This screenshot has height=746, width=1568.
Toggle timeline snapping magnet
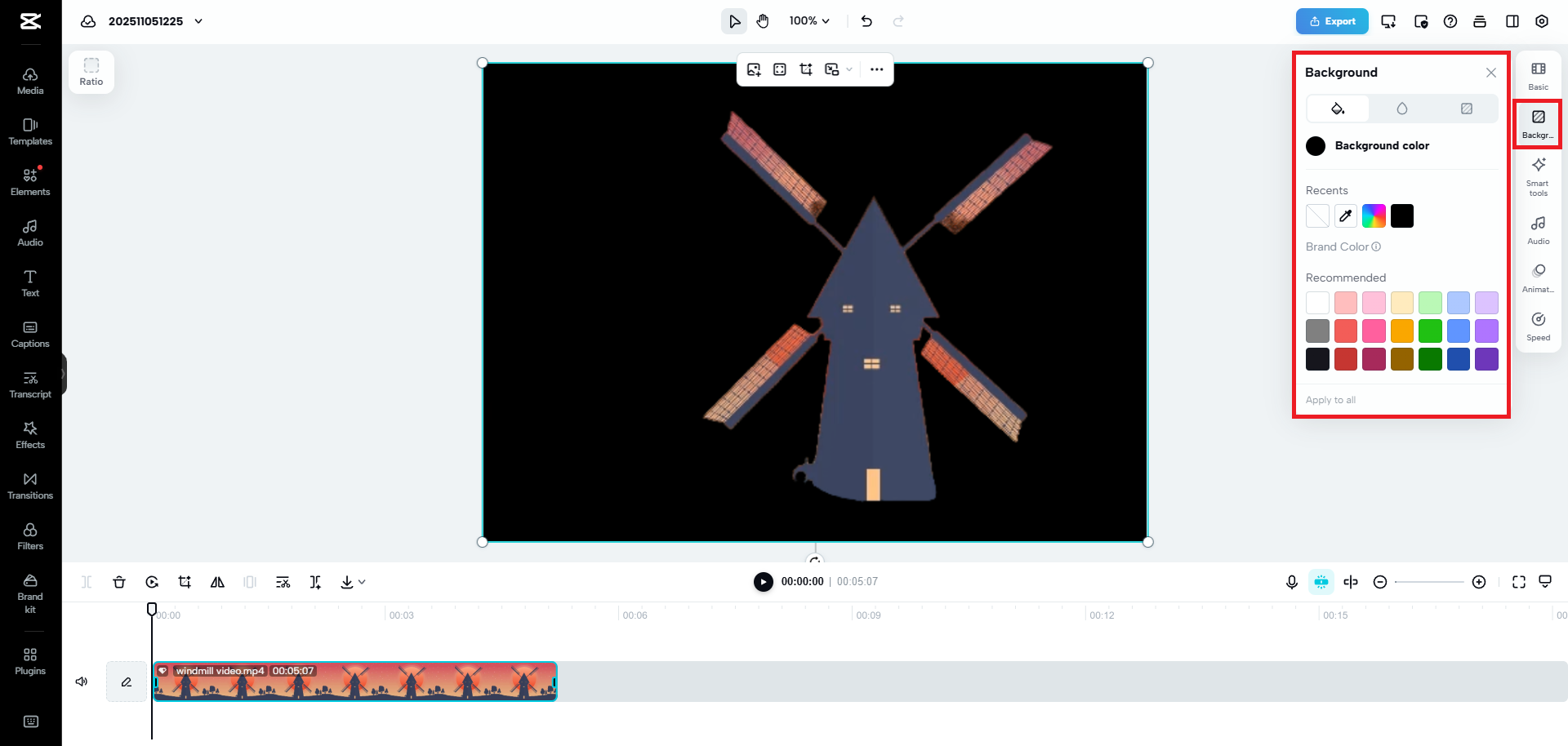(x=1321, y=582)
